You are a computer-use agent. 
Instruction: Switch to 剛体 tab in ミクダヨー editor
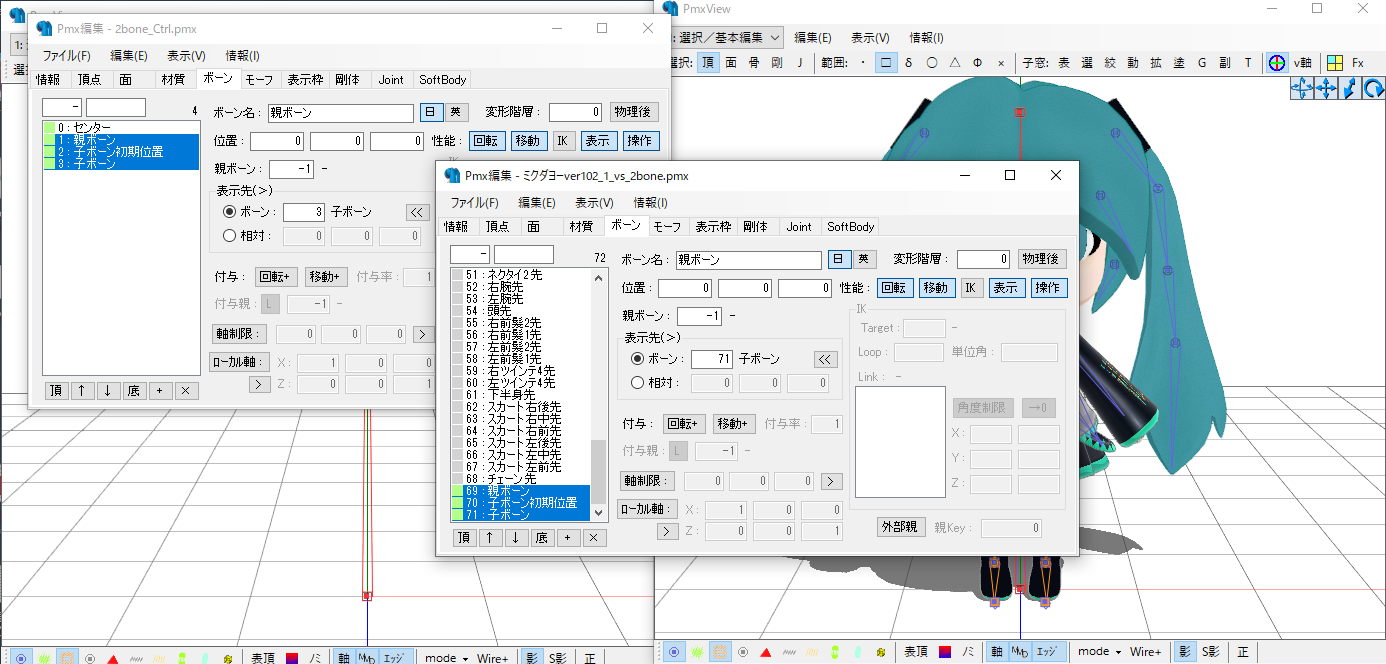(755, 226)
